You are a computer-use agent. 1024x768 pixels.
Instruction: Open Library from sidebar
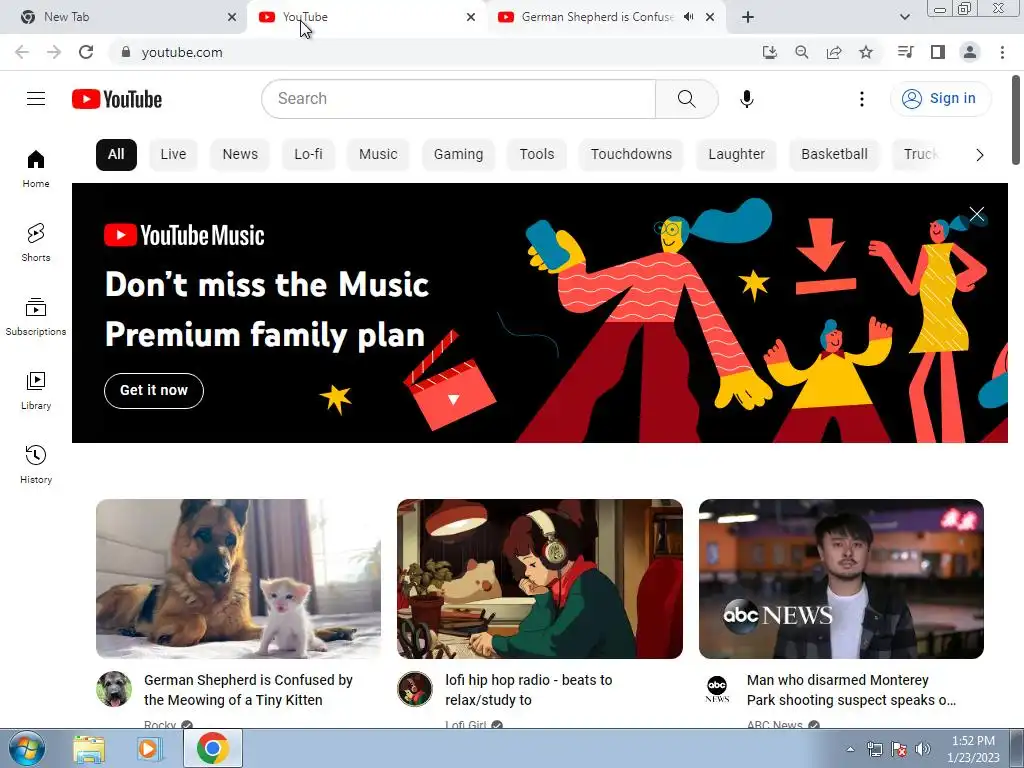pyautogui.click(x=36, y=391)
